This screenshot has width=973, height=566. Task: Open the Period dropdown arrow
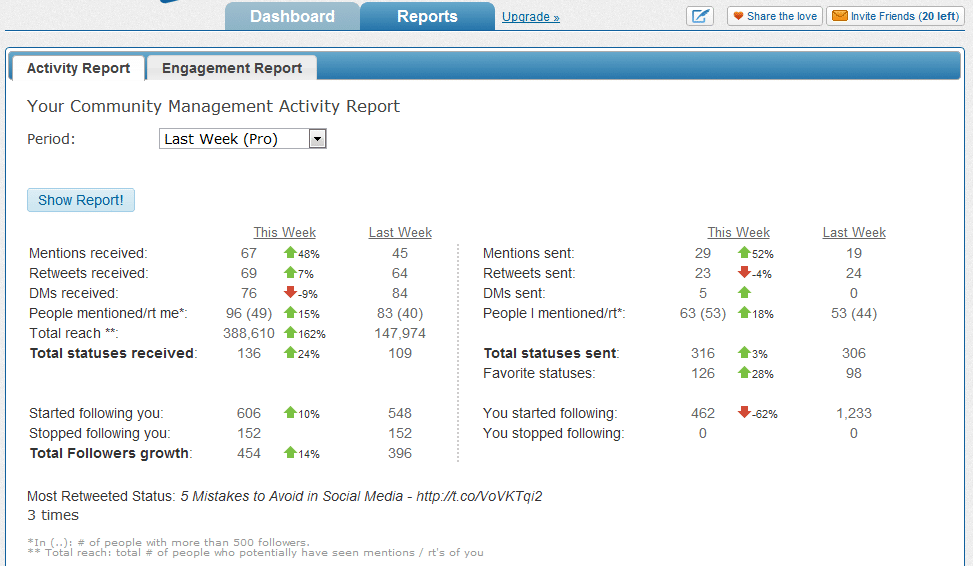click(317, 139)
